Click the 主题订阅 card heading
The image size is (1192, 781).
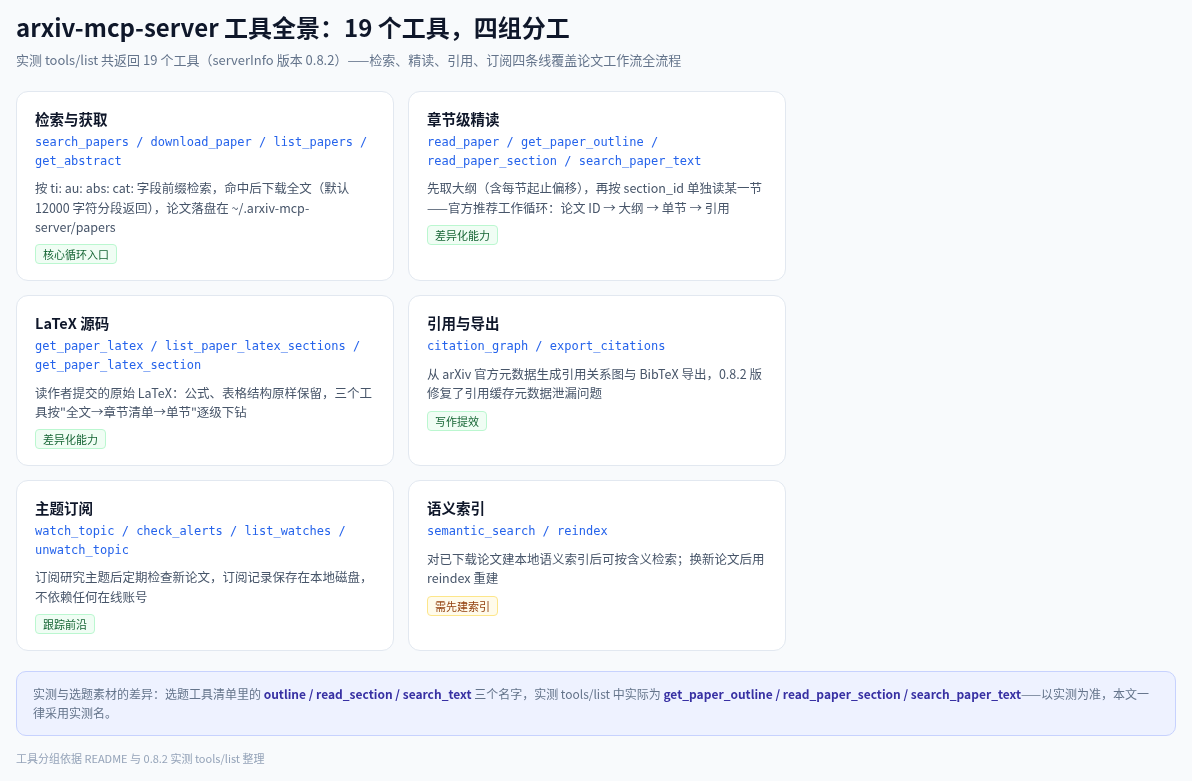coord(64,509)
